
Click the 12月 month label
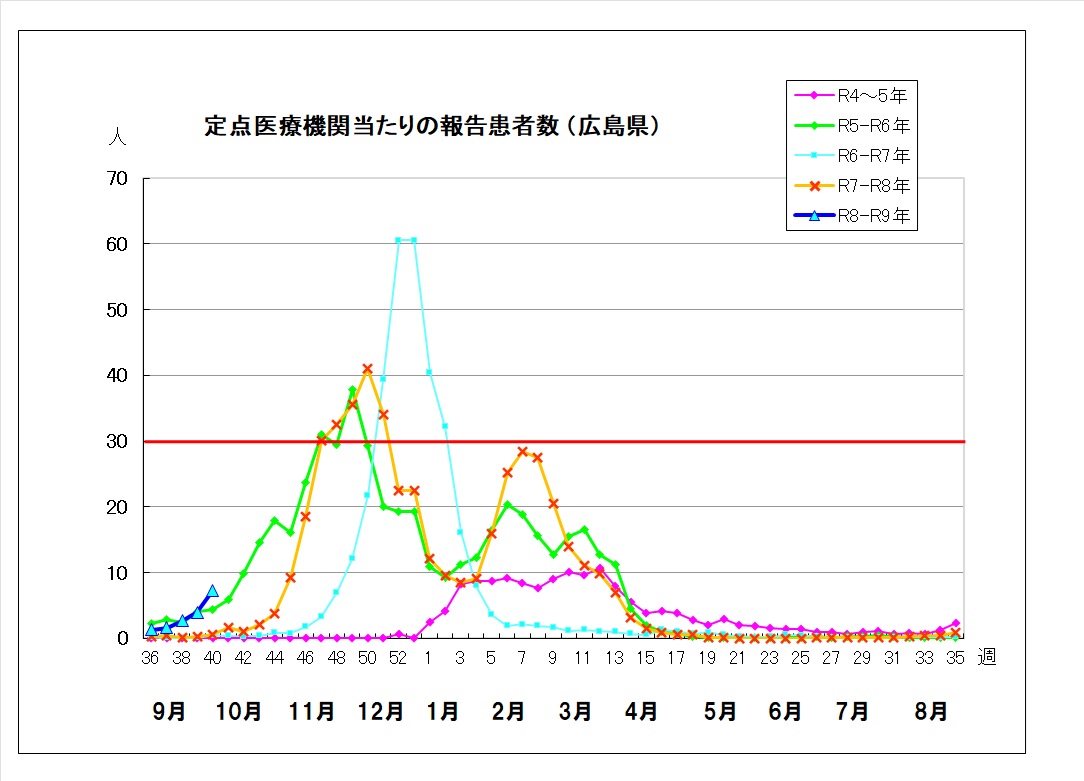point(380,711)
